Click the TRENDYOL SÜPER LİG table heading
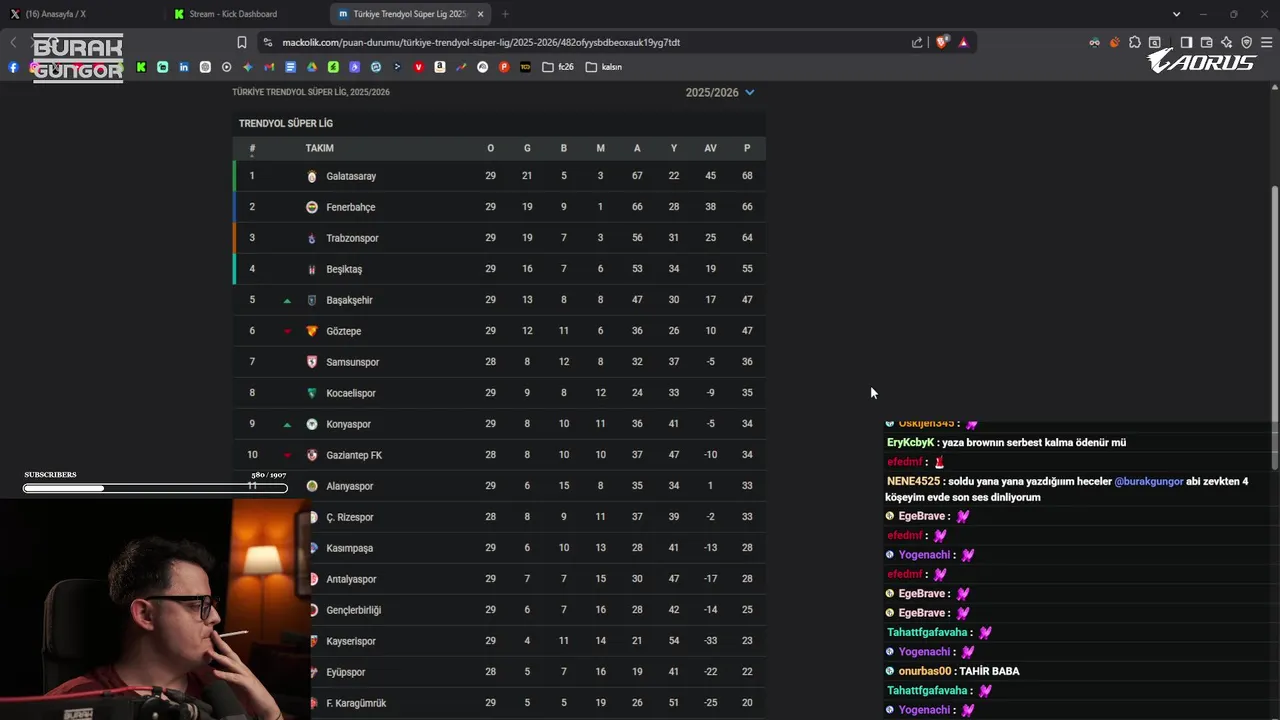The image size is (1280, 720). point(286,123)
